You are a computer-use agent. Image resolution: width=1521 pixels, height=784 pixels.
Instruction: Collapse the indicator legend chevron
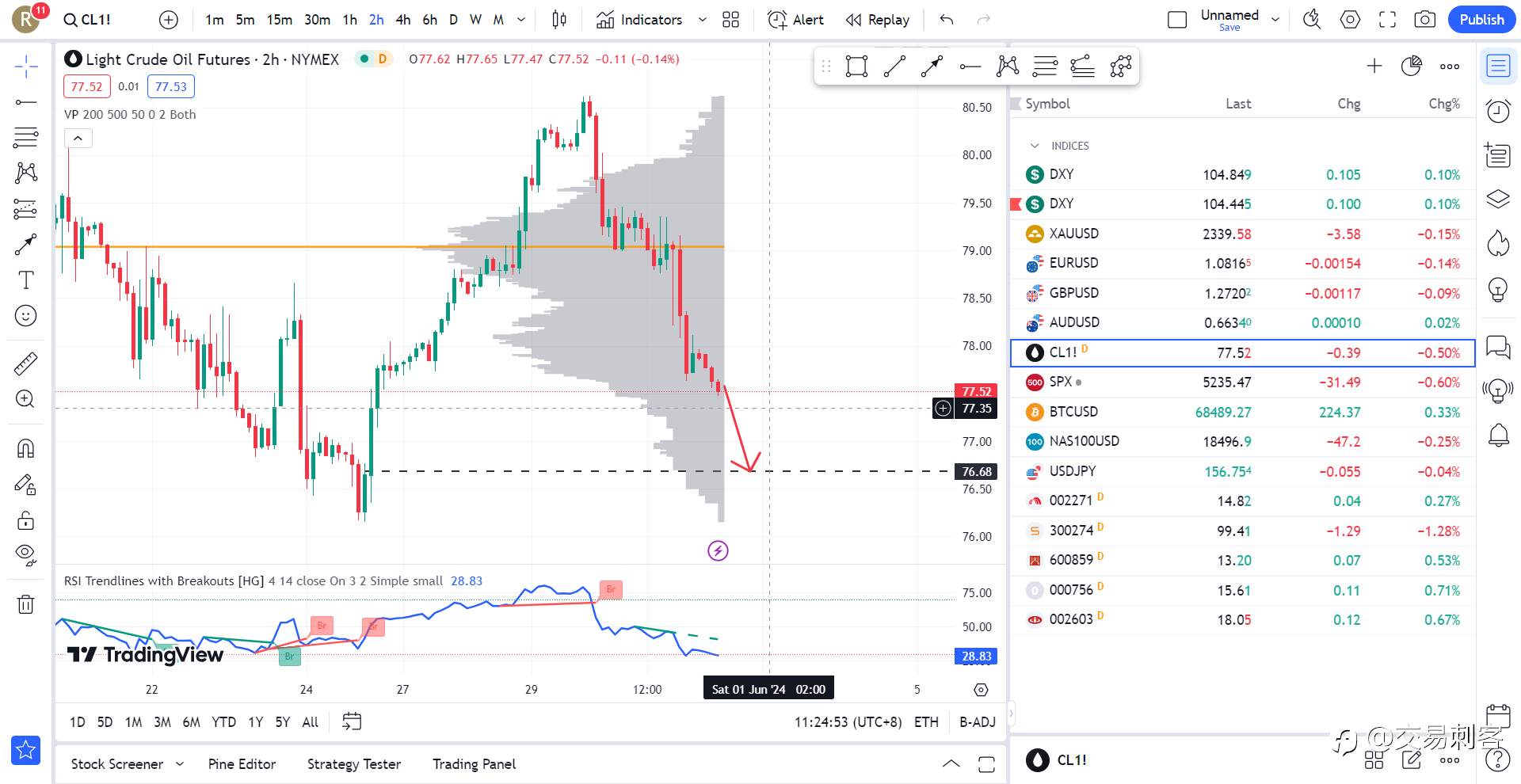pyautogui.click(x=78, y=139)
